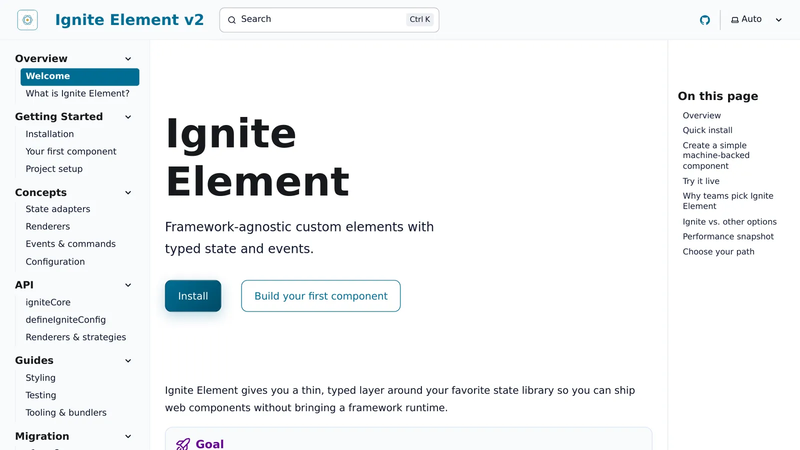Click the Ignite Element logo icon

coord(28,20)
